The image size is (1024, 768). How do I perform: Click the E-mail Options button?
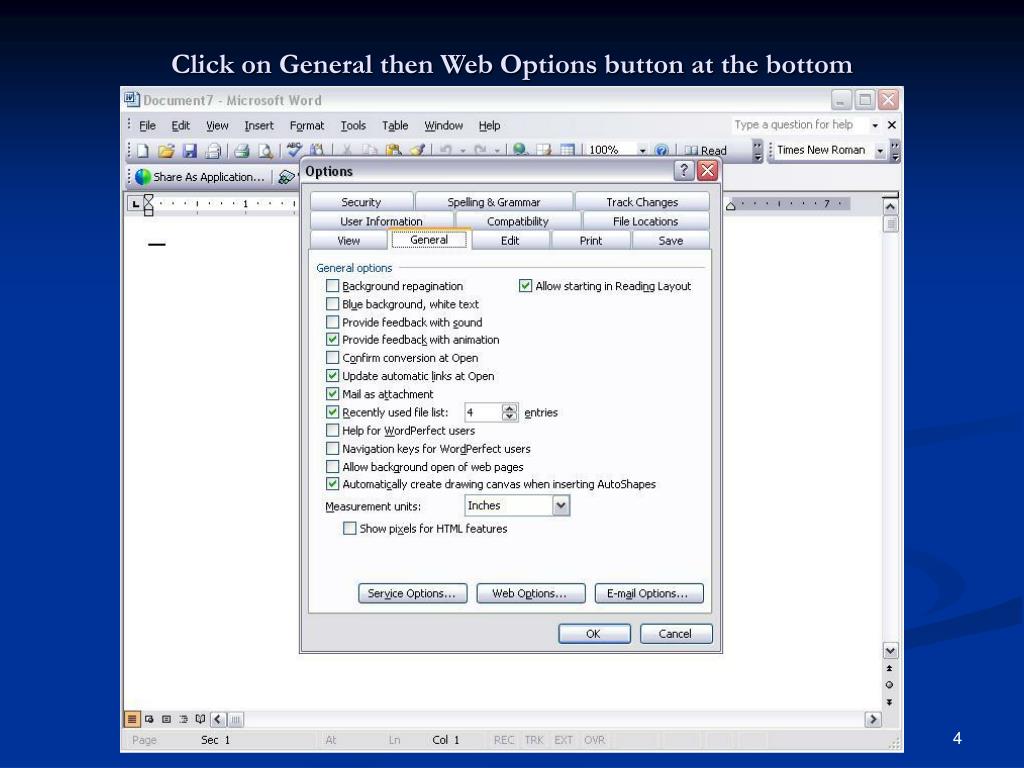pyautogui.click(x=648, y=593)
